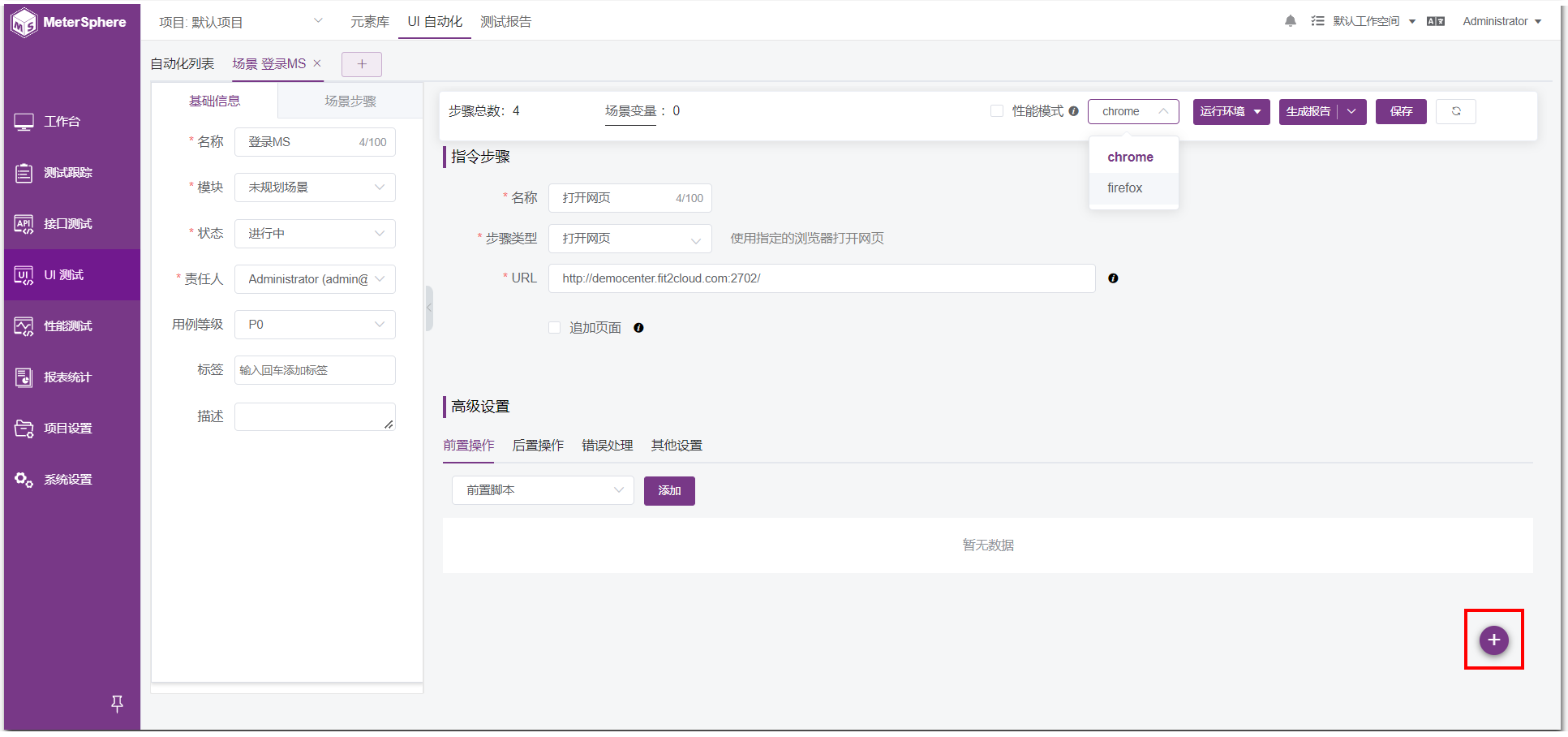This screenshot has width=1568, height=737.
Task: Add a new tab with plus button
Action: (x=362, y=64)
